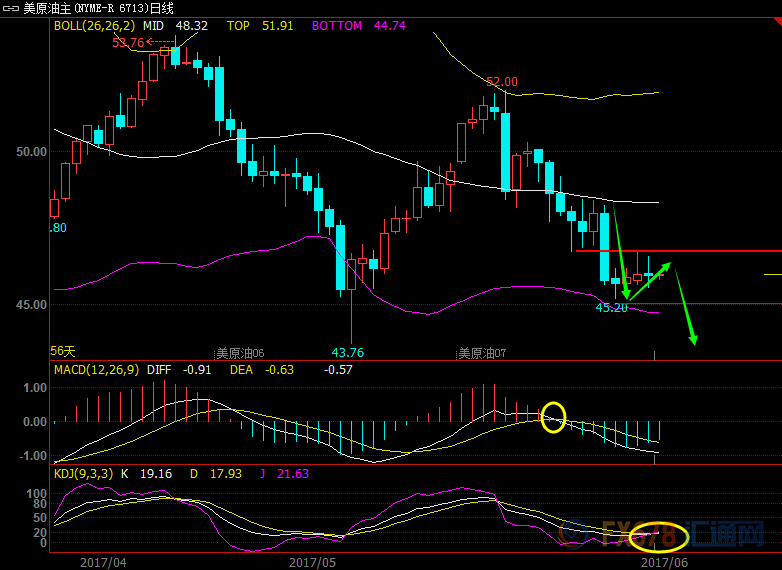Image resolution: width=782 pixels, height=570 pixels.
Task: Click the 45.00 price axis label
Action: 31,305
